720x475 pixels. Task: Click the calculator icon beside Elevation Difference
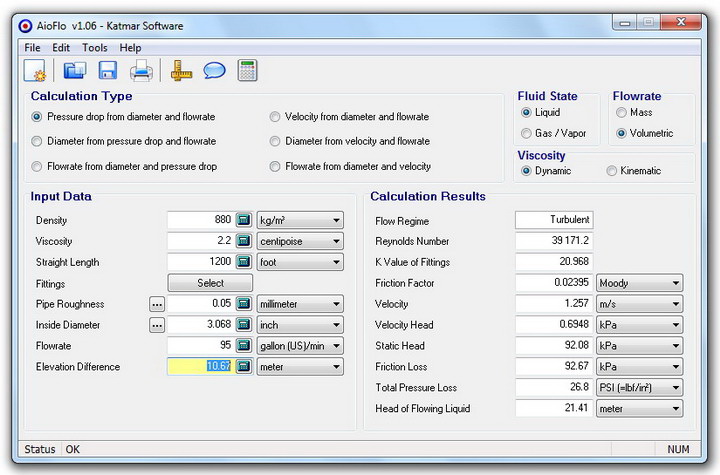[x=244, y=367]
